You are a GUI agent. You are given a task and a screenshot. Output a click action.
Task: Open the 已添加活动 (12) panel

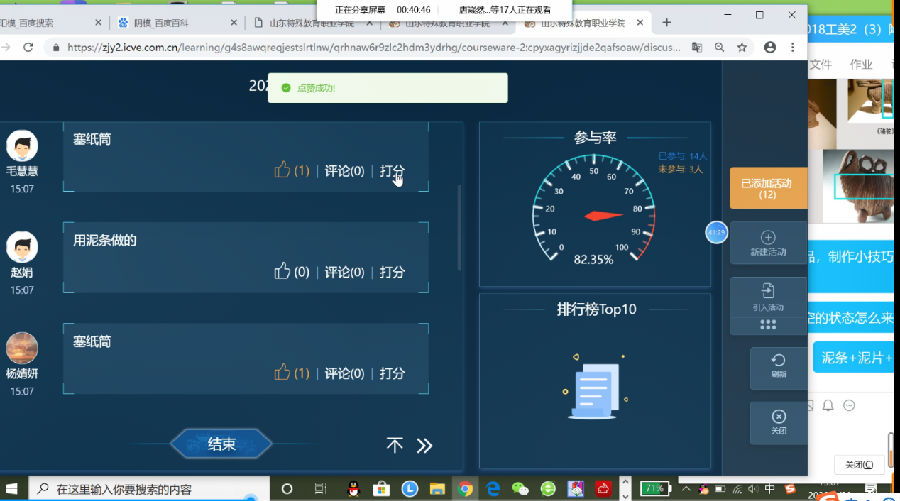coord(767,188)
